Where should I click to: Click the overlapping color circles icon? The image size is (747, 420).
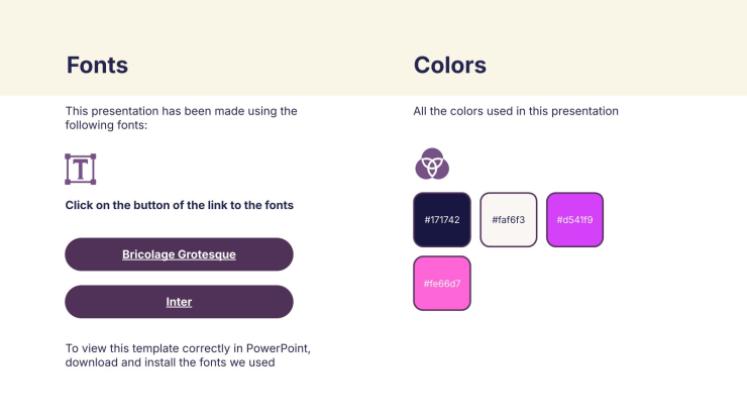(x=432, y=164)
